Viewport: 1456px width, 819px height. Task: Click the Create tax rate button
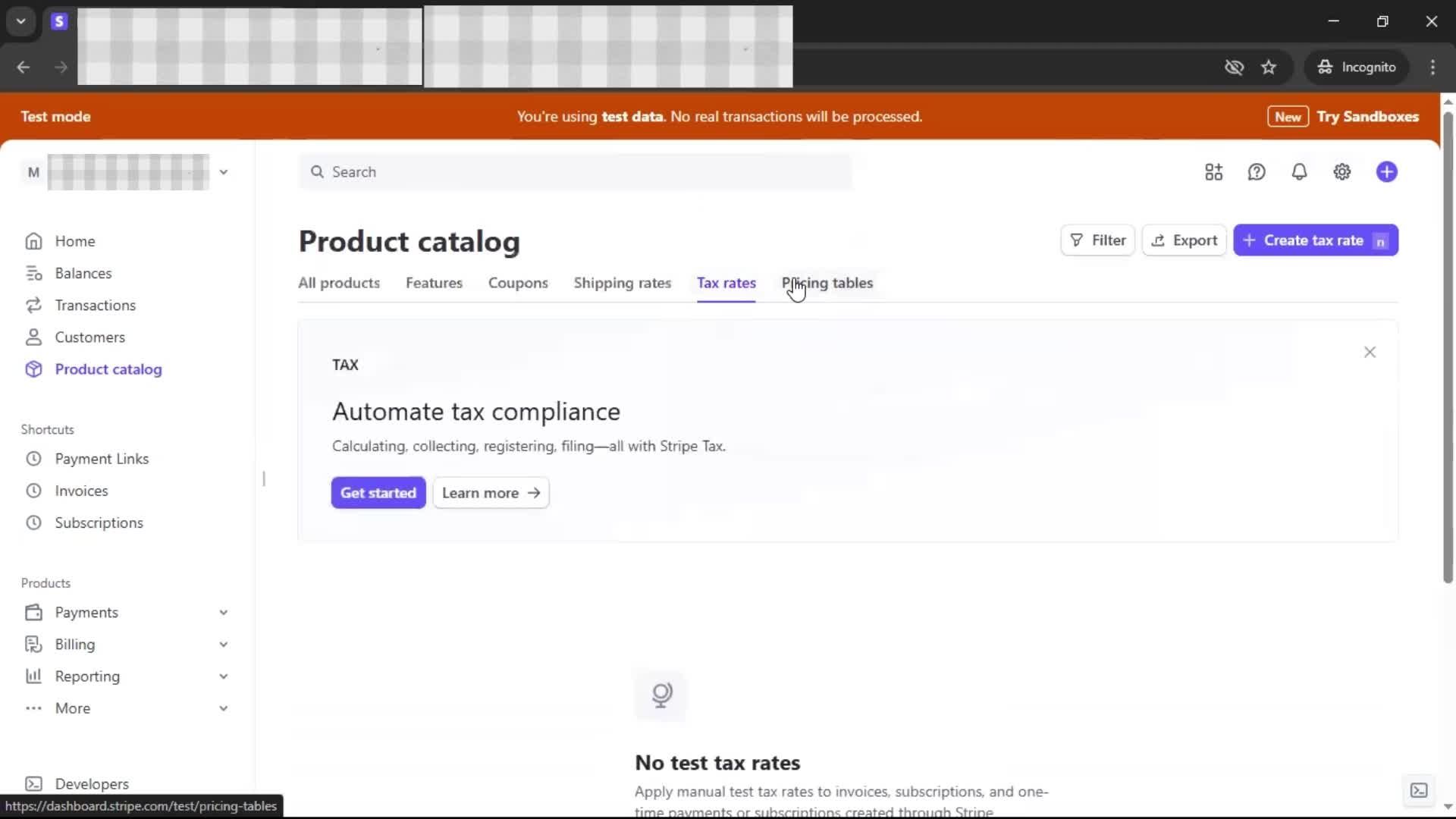pyautogui.click(x=1314, y=240)
